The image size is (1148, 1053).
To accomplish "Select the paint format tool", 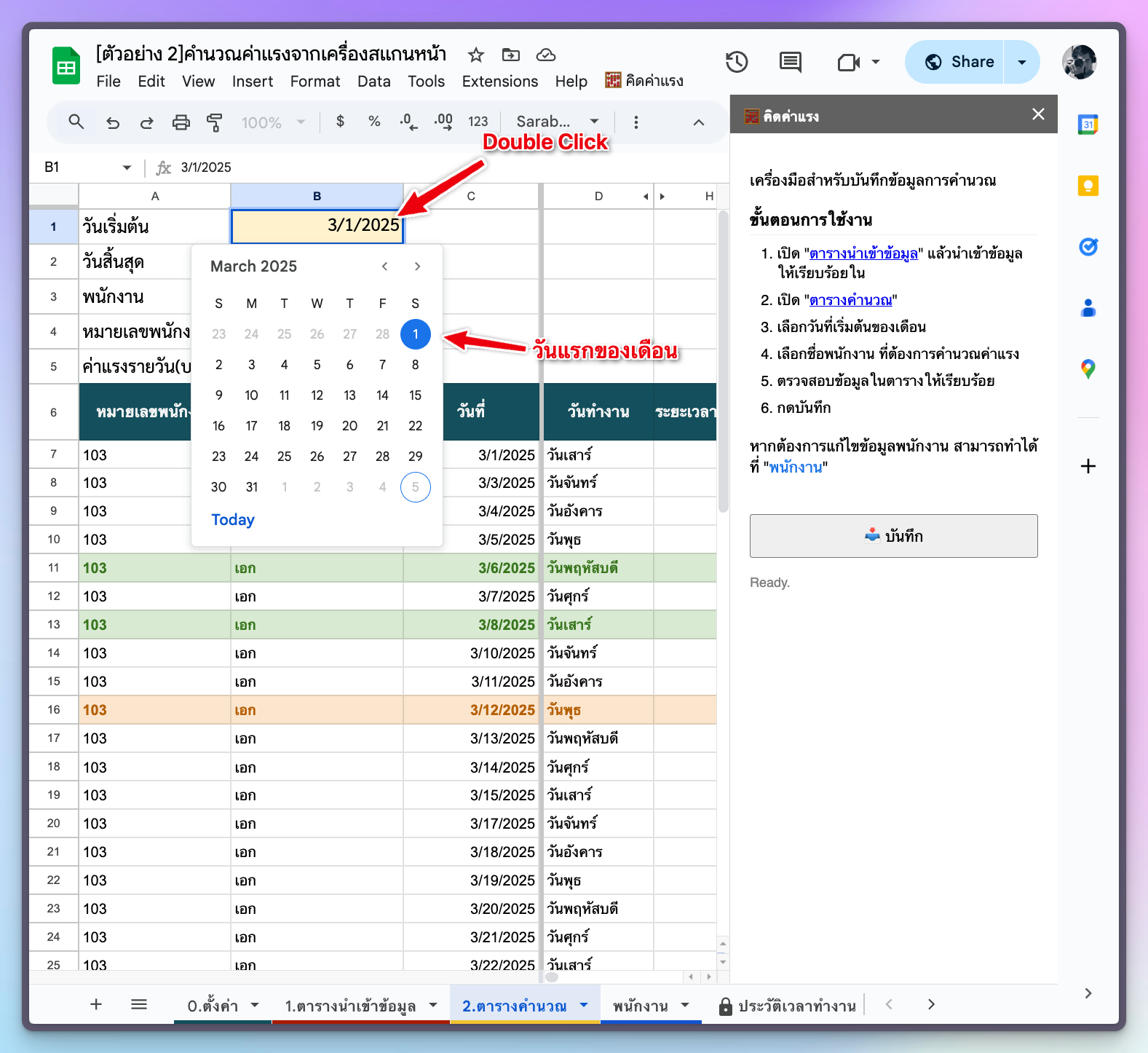I will [215, 122].
